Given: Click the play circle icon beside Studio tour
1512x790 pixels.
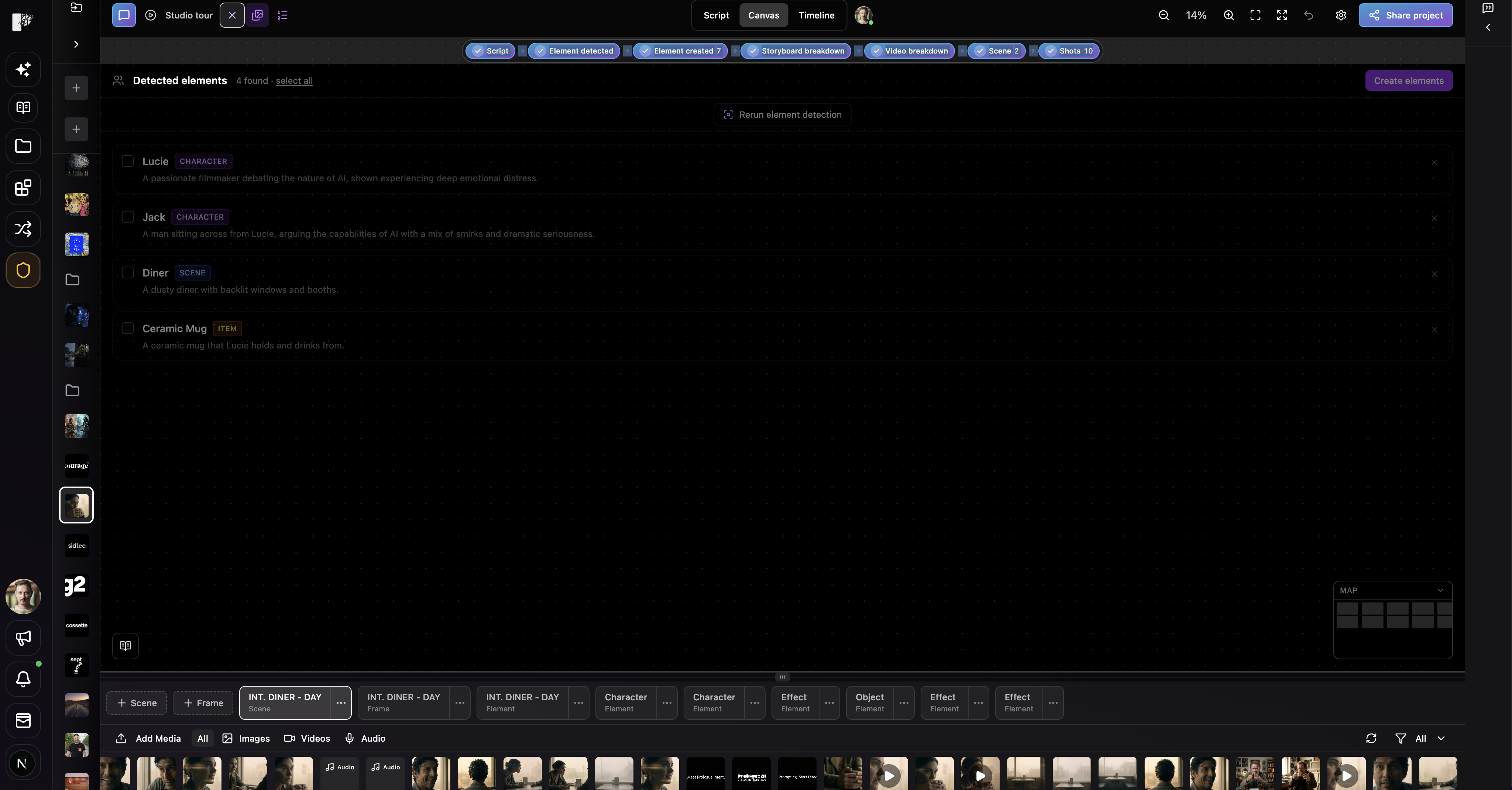Looking at the screenshot, I should pyautogui.click(x=150, y=15).
